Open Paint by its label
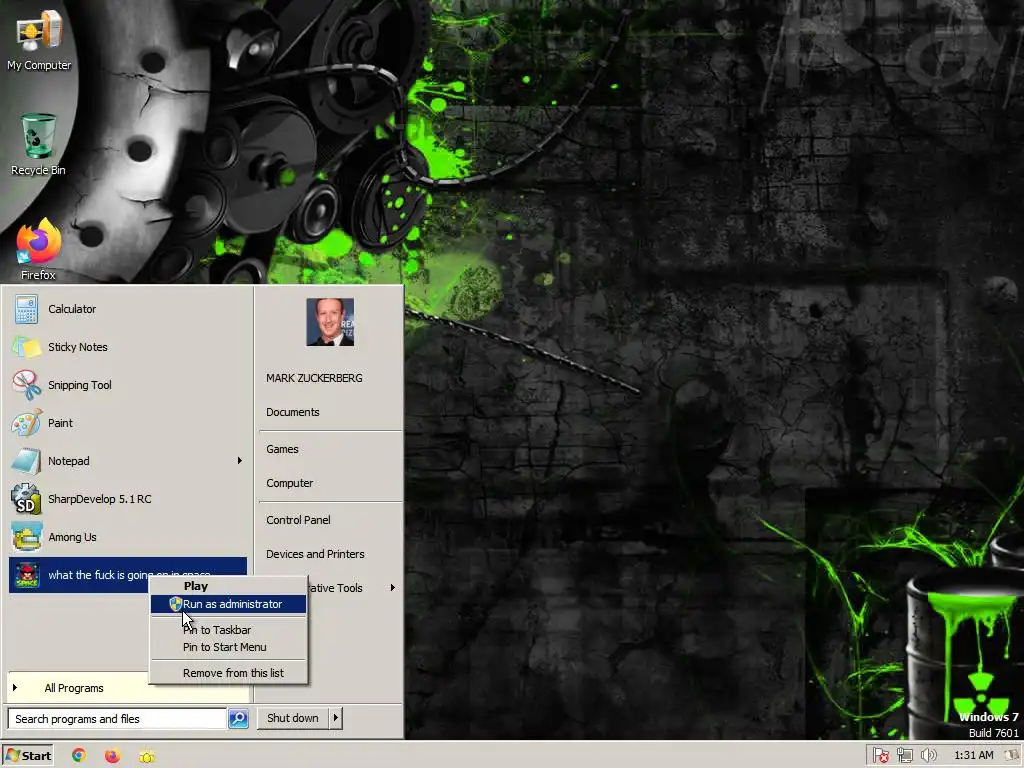 tap(60, 423)
